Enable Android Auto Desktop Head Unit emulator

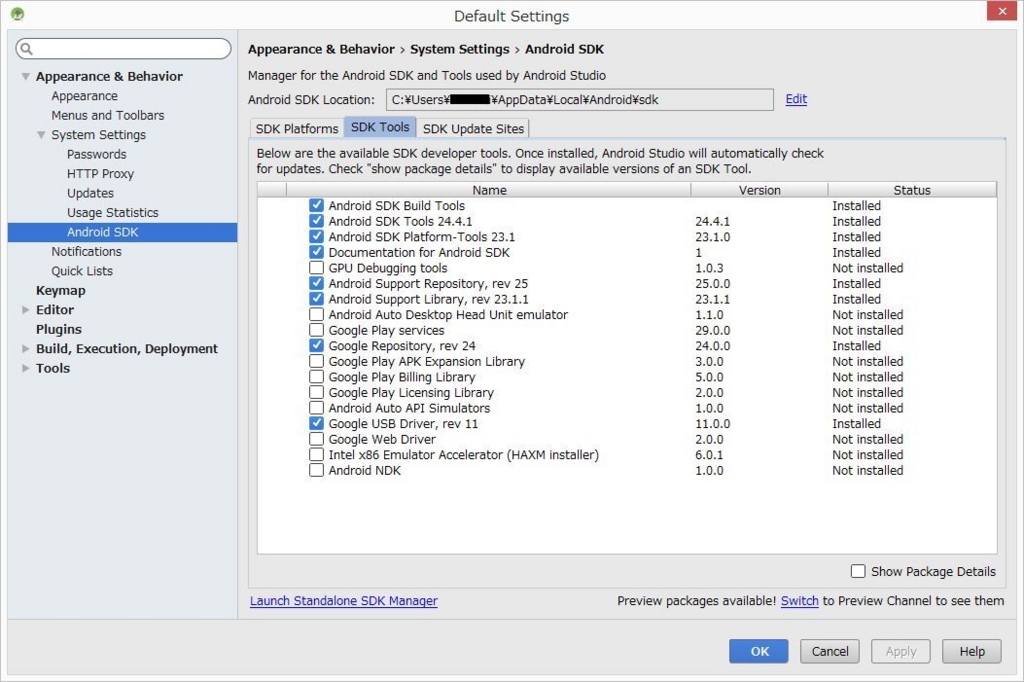tap(316, 314)
